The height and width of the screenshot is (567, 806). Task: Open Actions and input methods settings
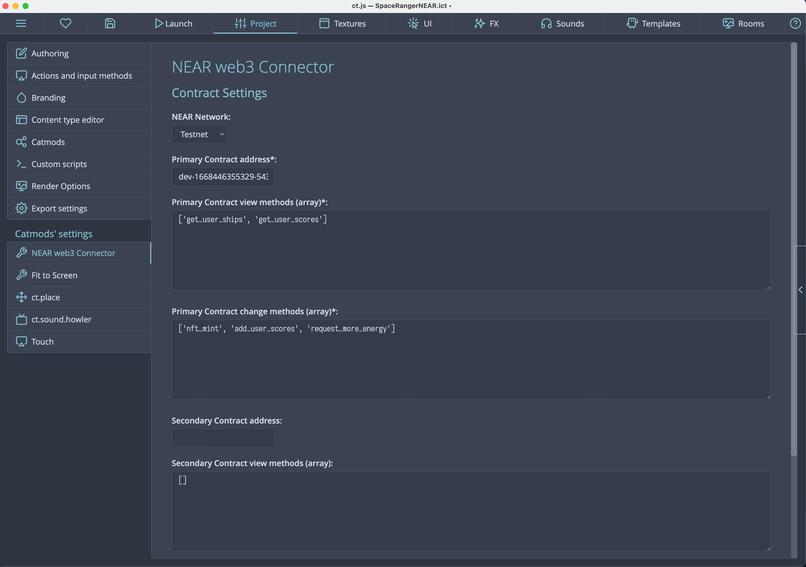tap(79, 76)
